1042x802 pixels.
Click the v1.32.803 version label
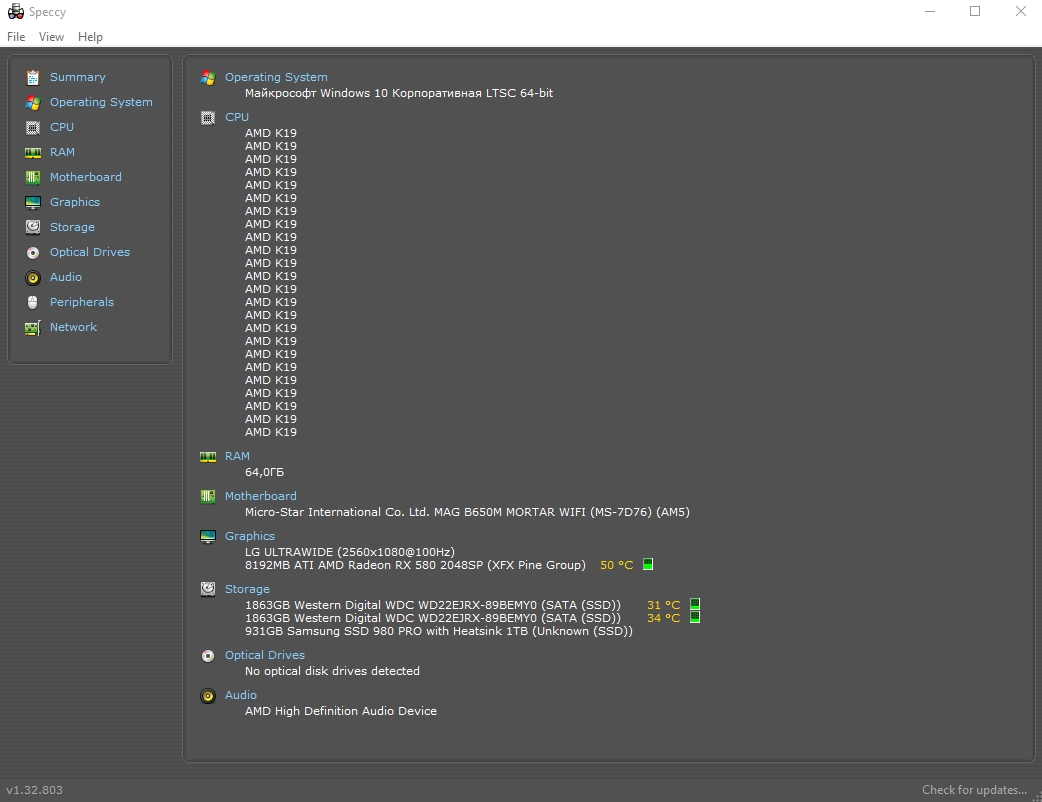tap(35, 790)
